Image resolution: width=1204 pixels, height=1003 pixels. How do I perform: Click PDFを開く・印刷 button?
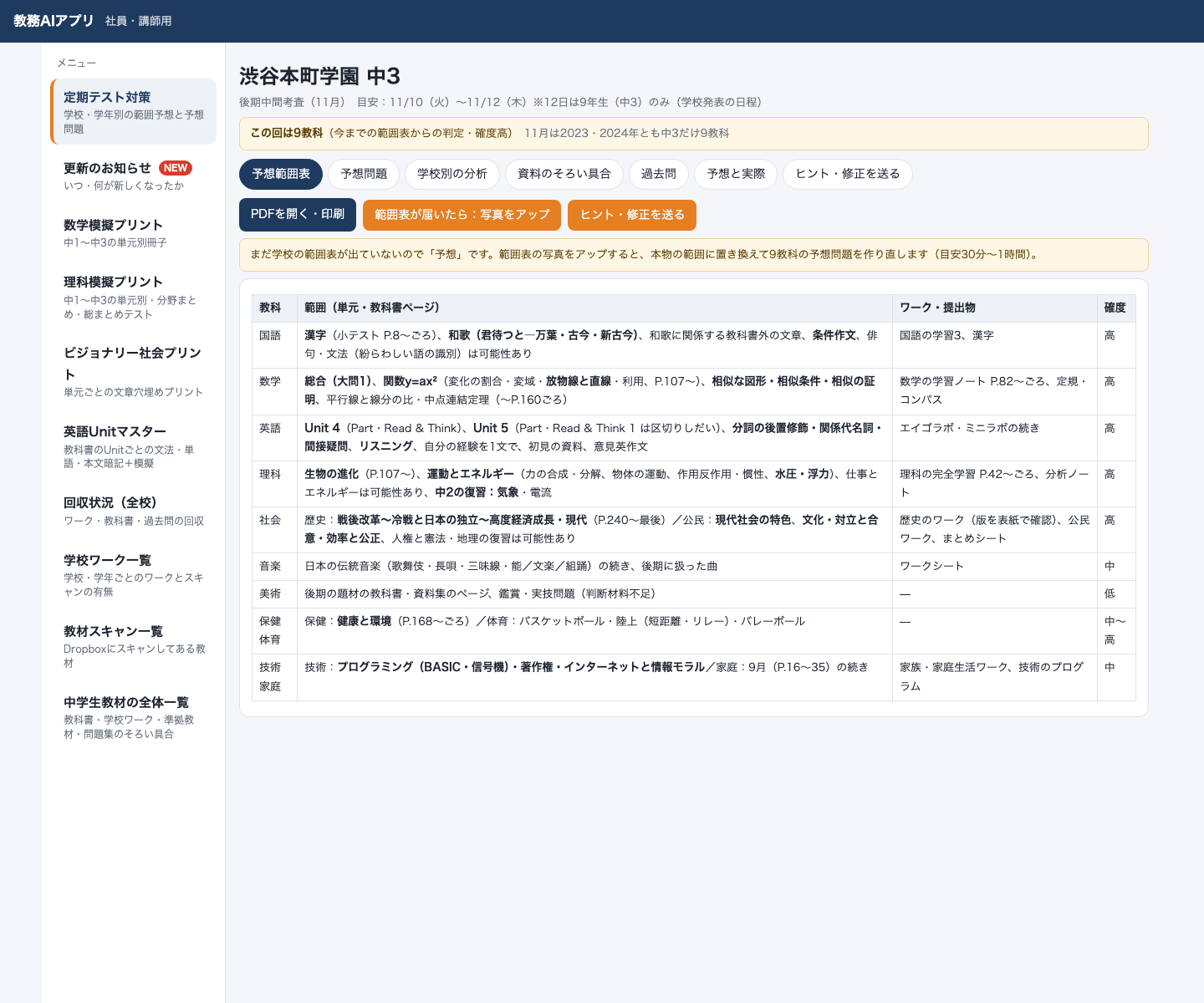click(x=298, y=215)
